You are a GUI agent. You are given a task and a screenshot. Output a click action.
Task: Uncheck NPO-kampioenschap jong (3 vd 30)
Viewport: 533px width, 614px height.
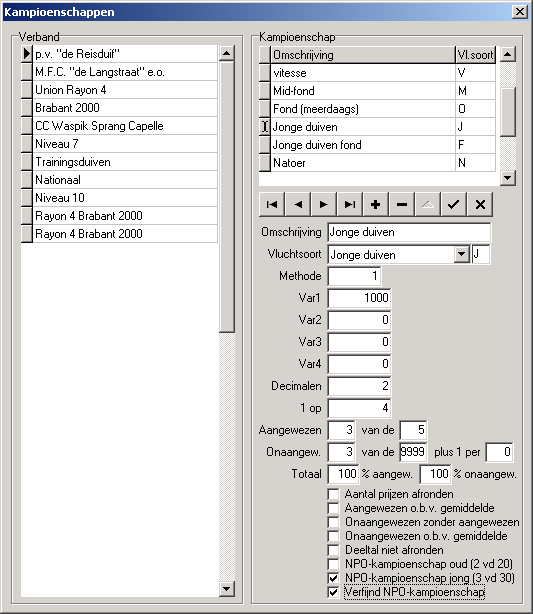[x=333, y=578]
